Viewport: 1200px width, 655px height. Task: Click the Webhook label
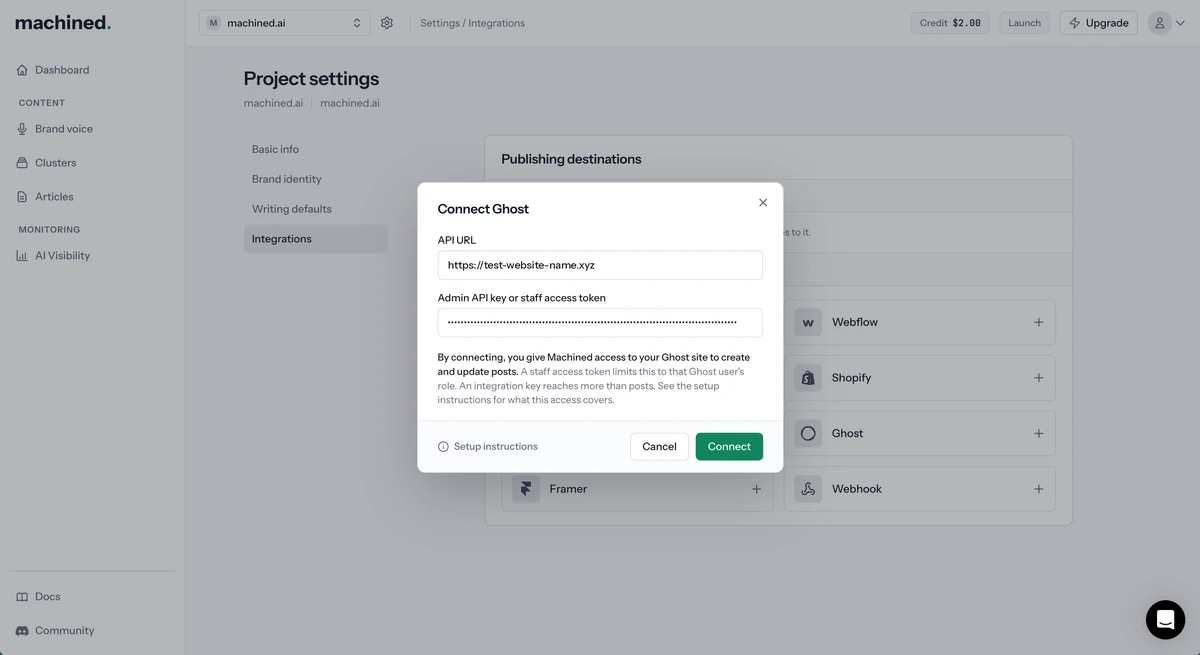pyautogui.click(x=857, y=489)
